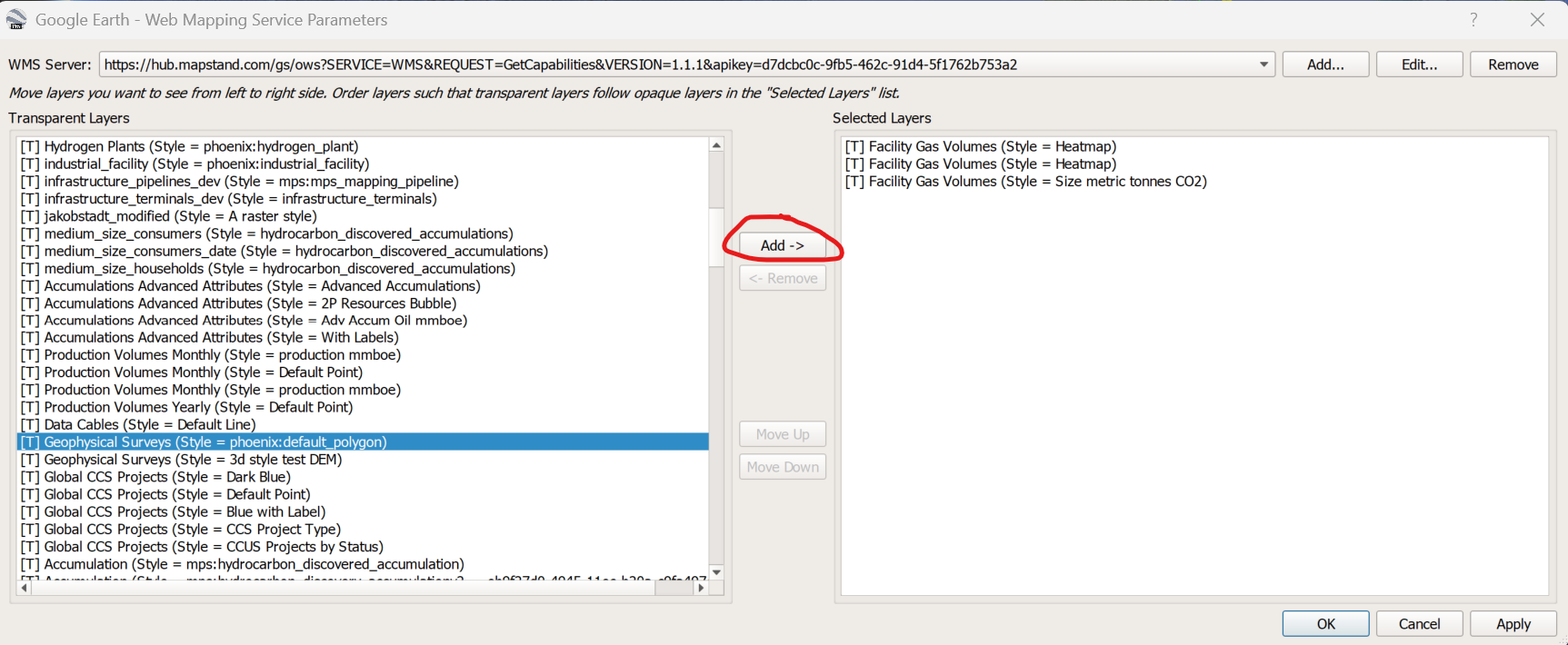The image size is (1568, 645).
Task: Click the Apply button
Action: [x=1513, y=624]
